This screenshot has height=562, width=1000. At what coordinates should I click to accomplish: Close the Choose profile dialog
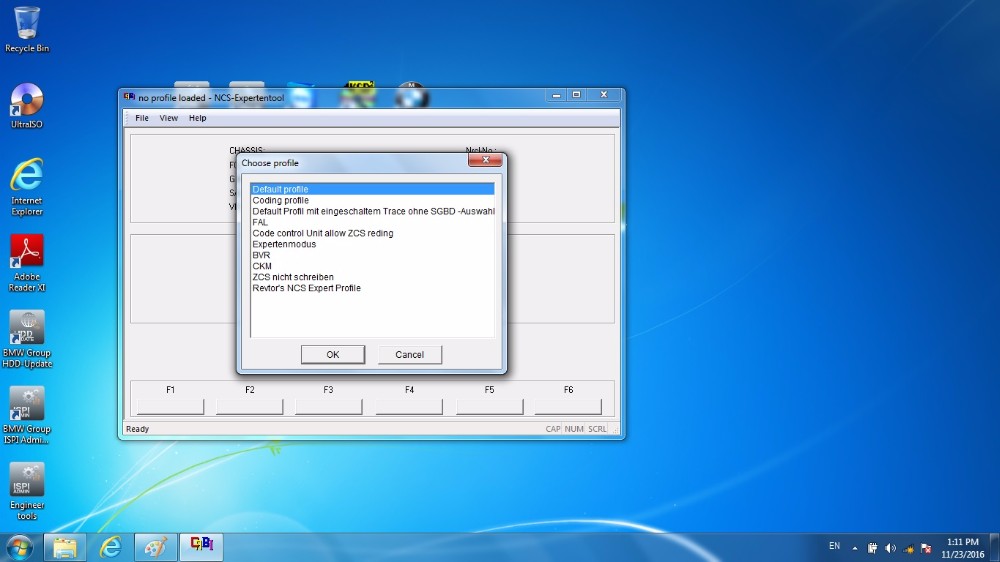coord(485,160)
